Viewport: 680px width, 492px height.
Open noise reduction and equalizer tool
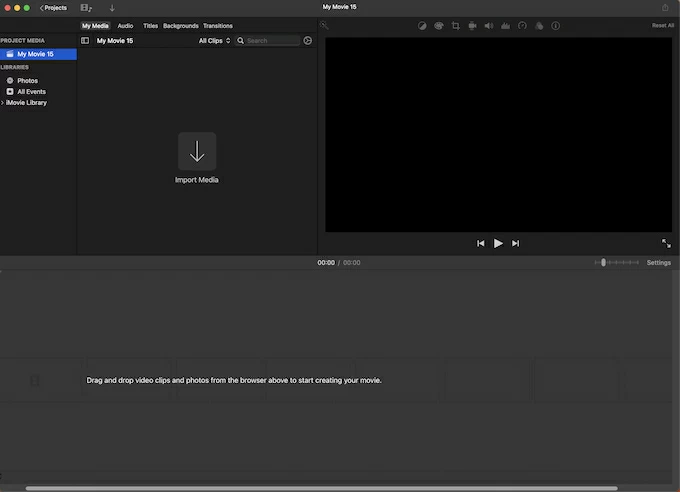tap(505, 26)
